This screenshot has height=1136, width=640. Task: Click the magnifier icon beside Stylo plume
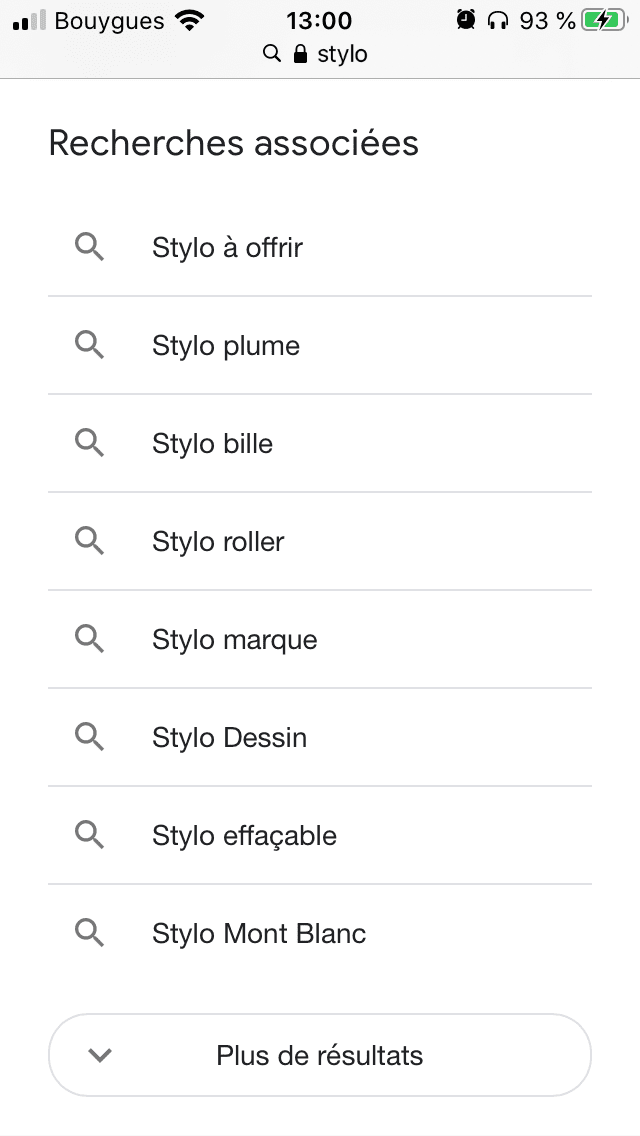(x=89, y=345)
